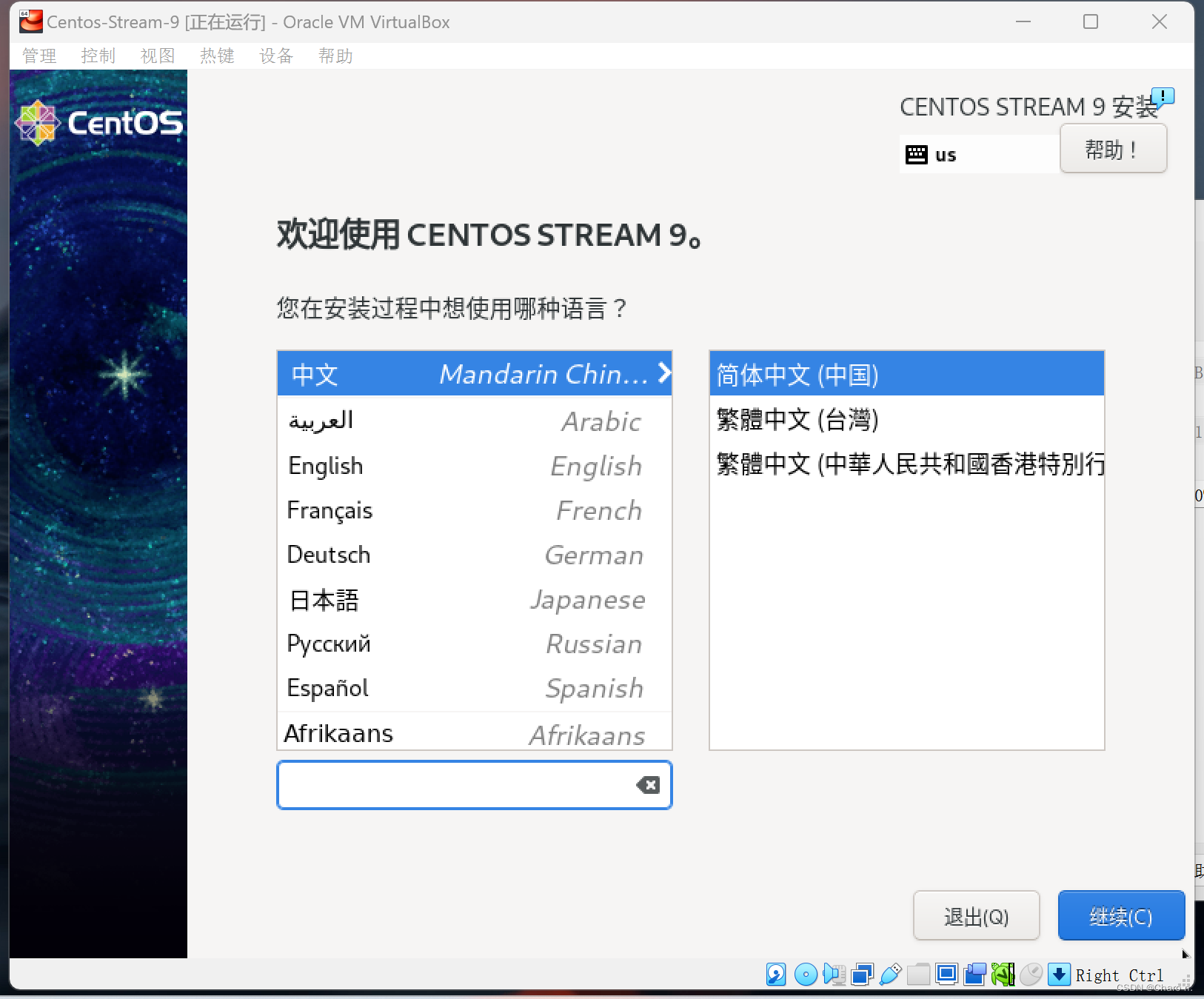The image size is (1204, 999).
Task: Close the VirtualBox window
Action: [1160, 21]
